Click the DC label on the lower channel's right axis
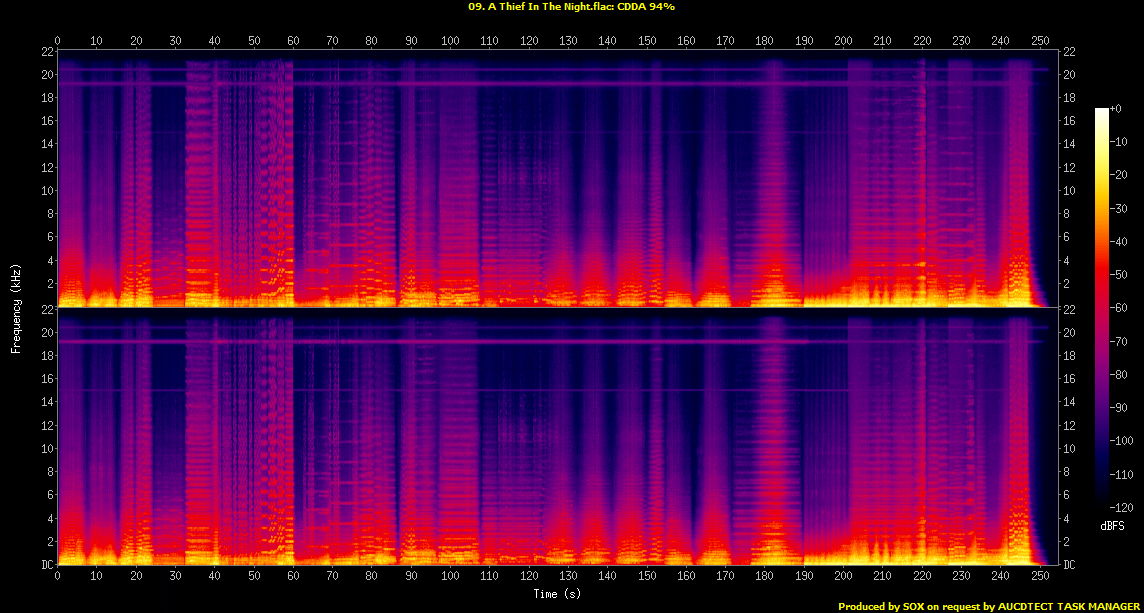 click(x=1069, y=564)
